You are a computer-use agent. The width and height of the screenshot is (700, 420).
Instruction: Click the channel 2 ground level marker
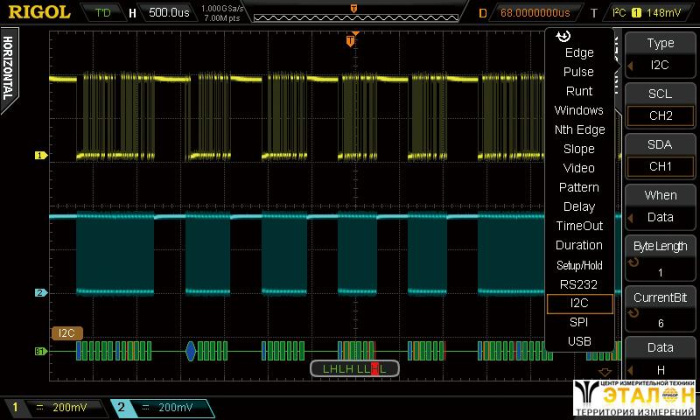(x=41, y=293)
